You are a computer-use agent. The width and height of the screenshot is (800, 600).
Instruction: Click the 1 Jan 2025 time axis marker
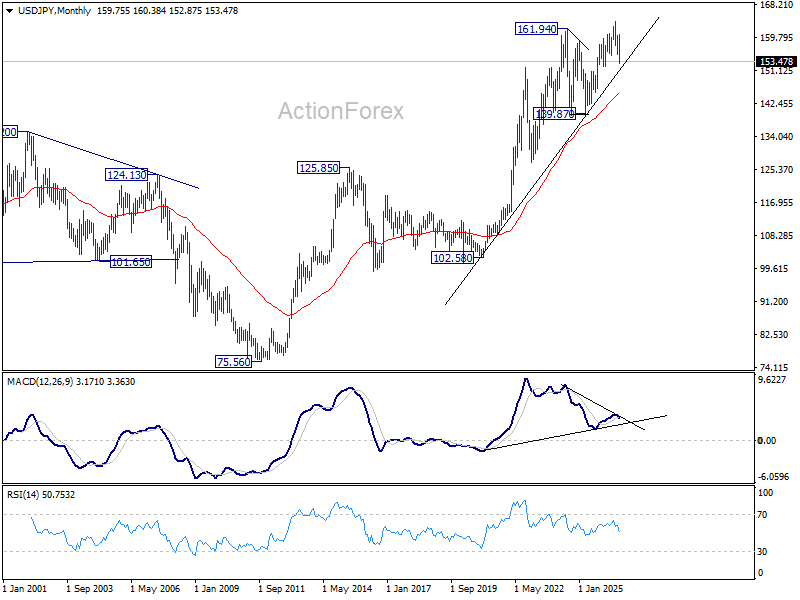[x=601, y=589]
